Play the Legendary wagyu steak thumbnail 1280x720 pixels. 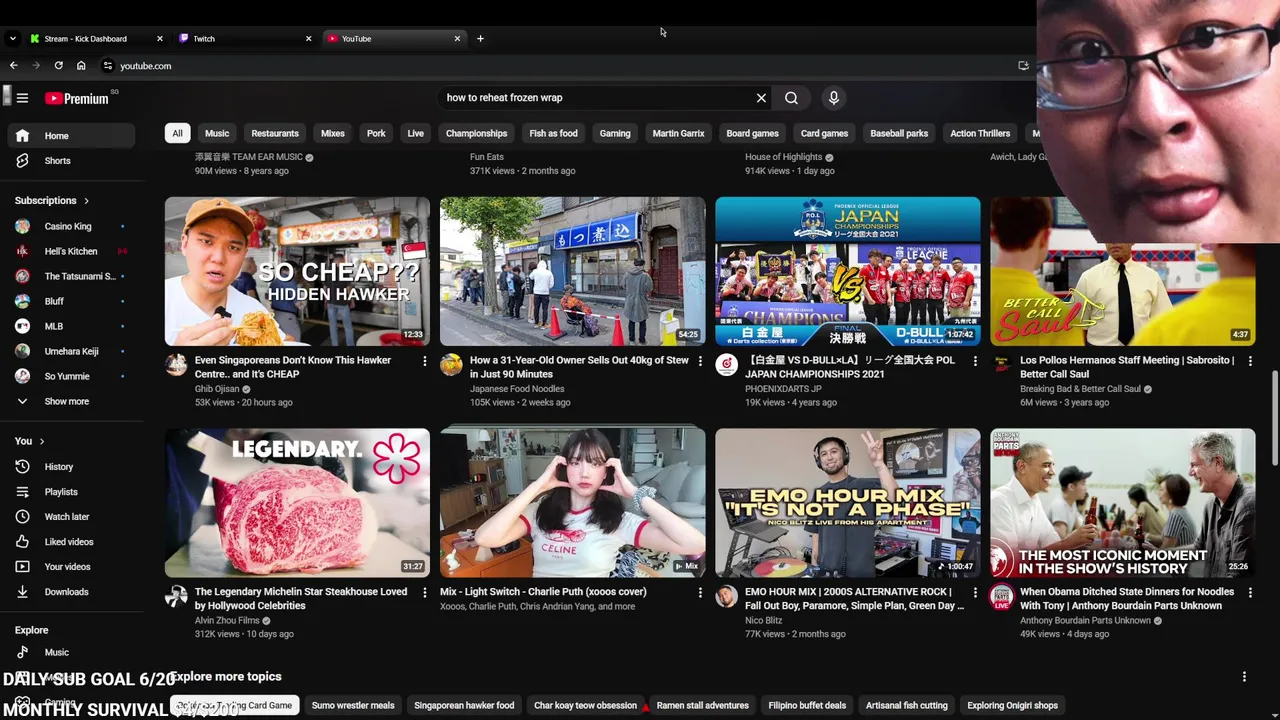[297, 503]
